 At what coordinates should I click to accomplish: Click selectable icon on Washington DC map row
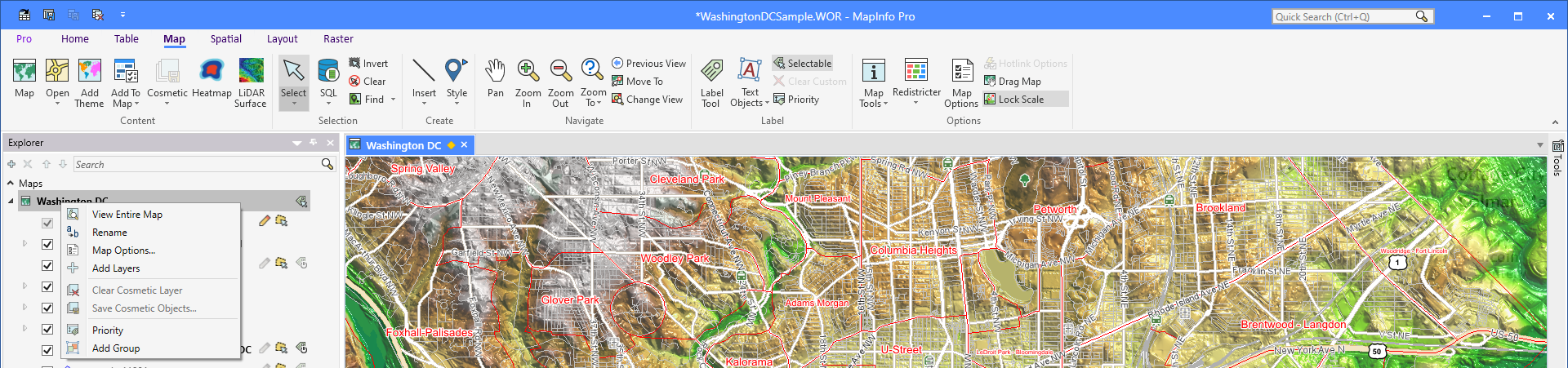pyautogui.click(x=301, y=201)
